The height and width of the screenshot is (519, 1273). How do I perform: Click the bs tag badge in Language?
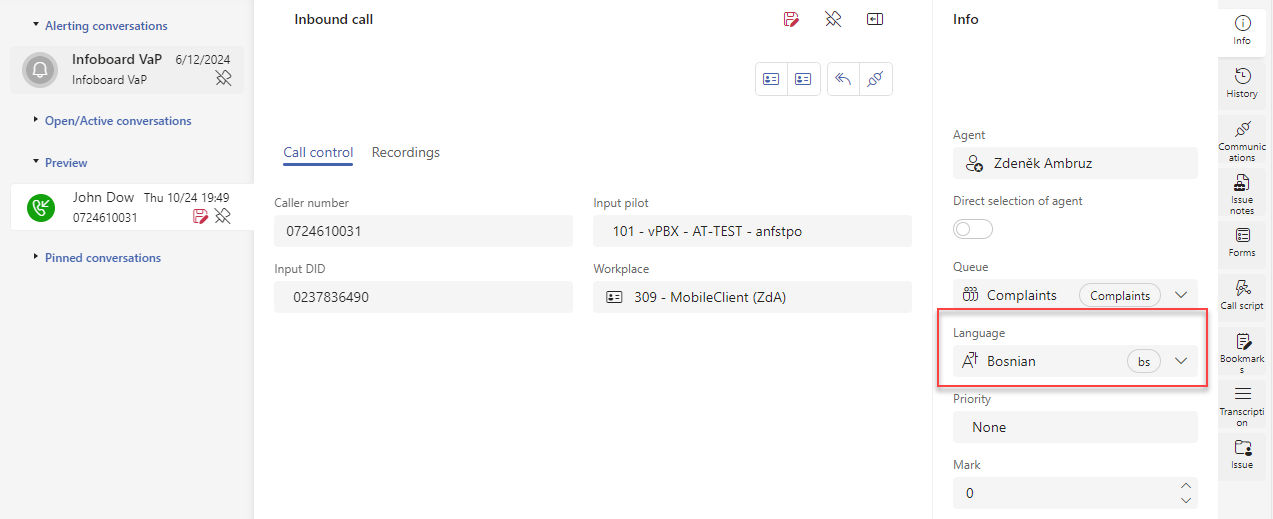pos(1144,361)
